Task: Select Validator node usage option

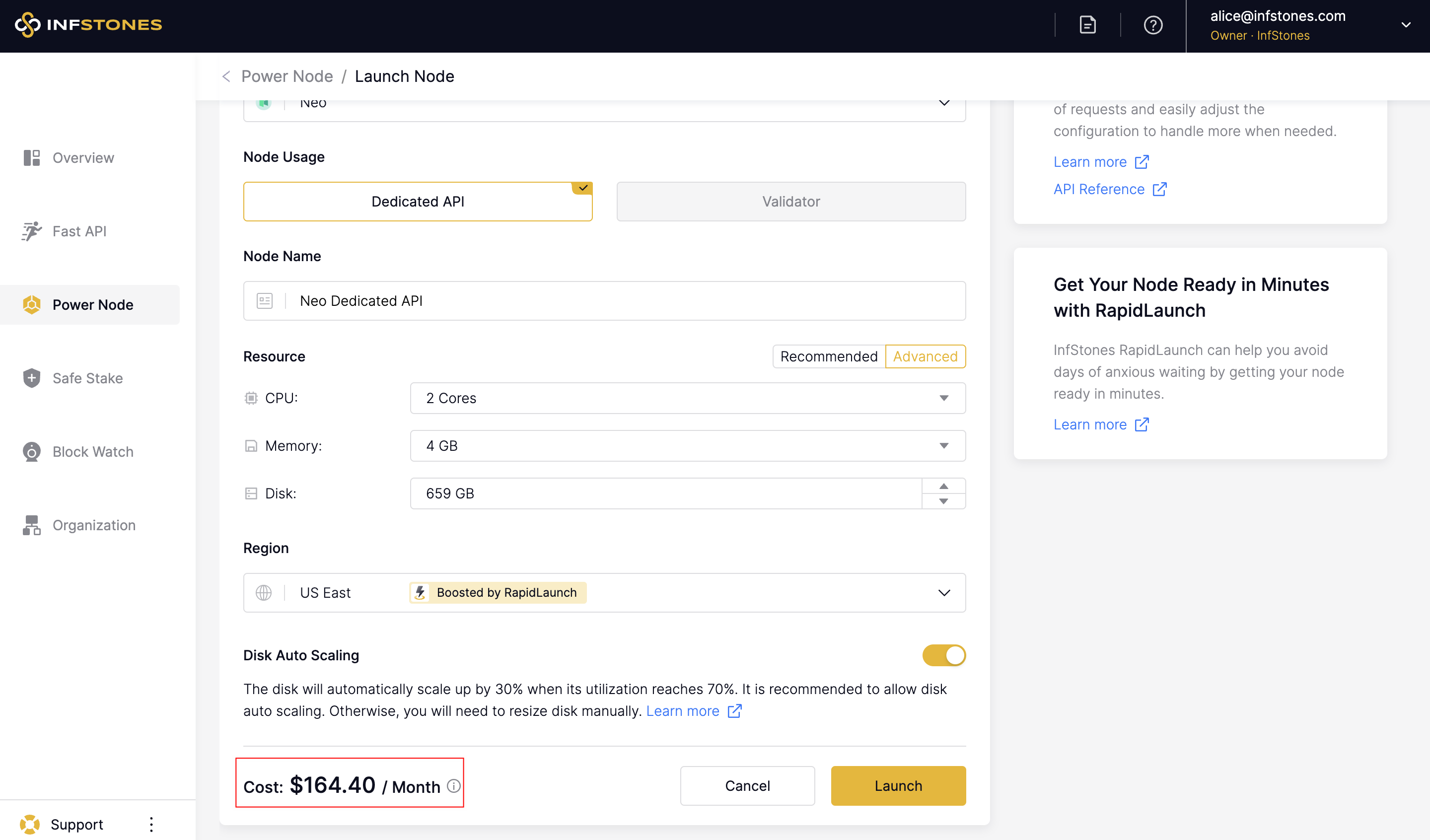Action: pyautogui.click(x=790, y=202)
